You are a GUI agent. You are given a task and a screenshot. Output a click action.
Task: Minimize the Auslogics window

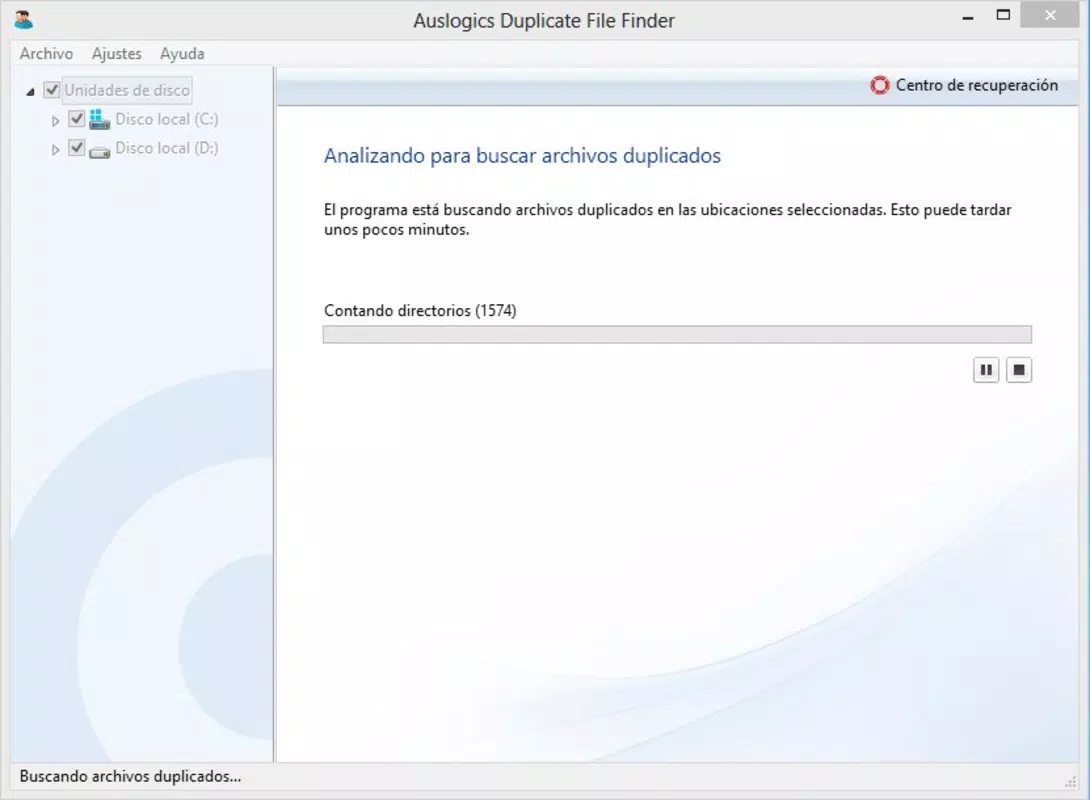click(967, 17)
